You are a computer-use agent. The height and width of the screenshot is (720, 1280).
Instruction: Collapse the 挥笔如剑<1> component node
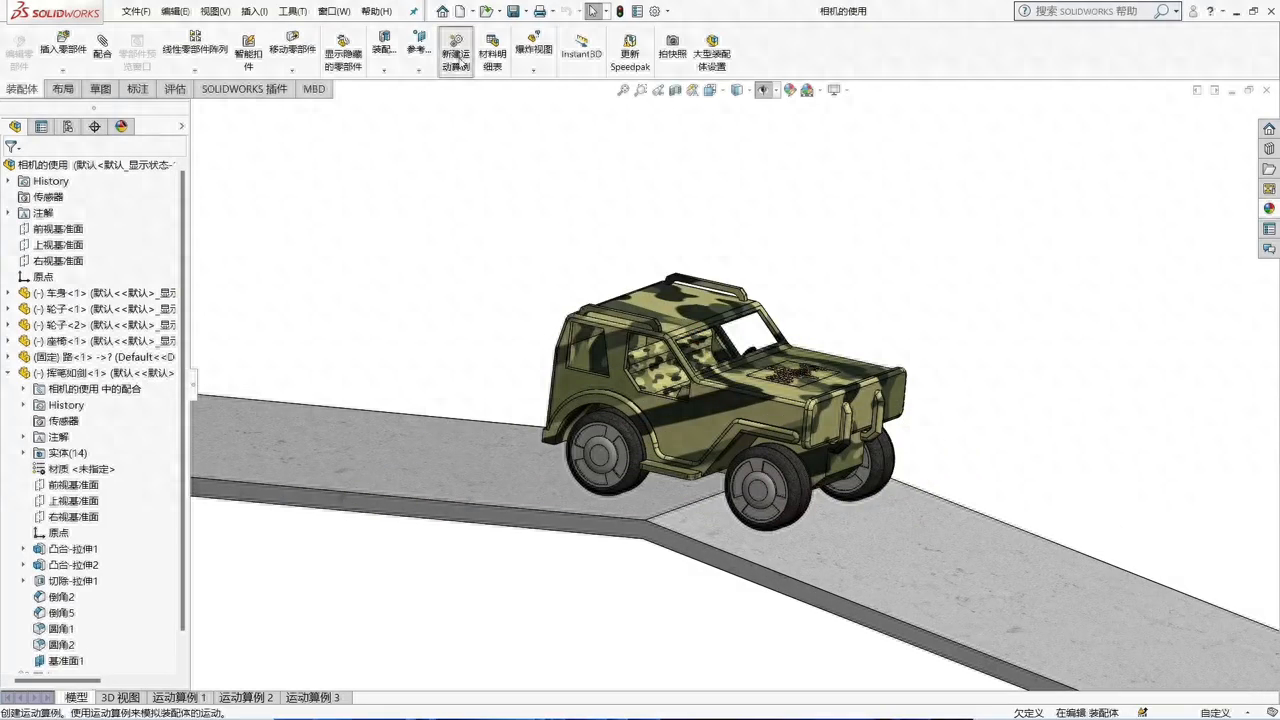click(x=8, y=373)
